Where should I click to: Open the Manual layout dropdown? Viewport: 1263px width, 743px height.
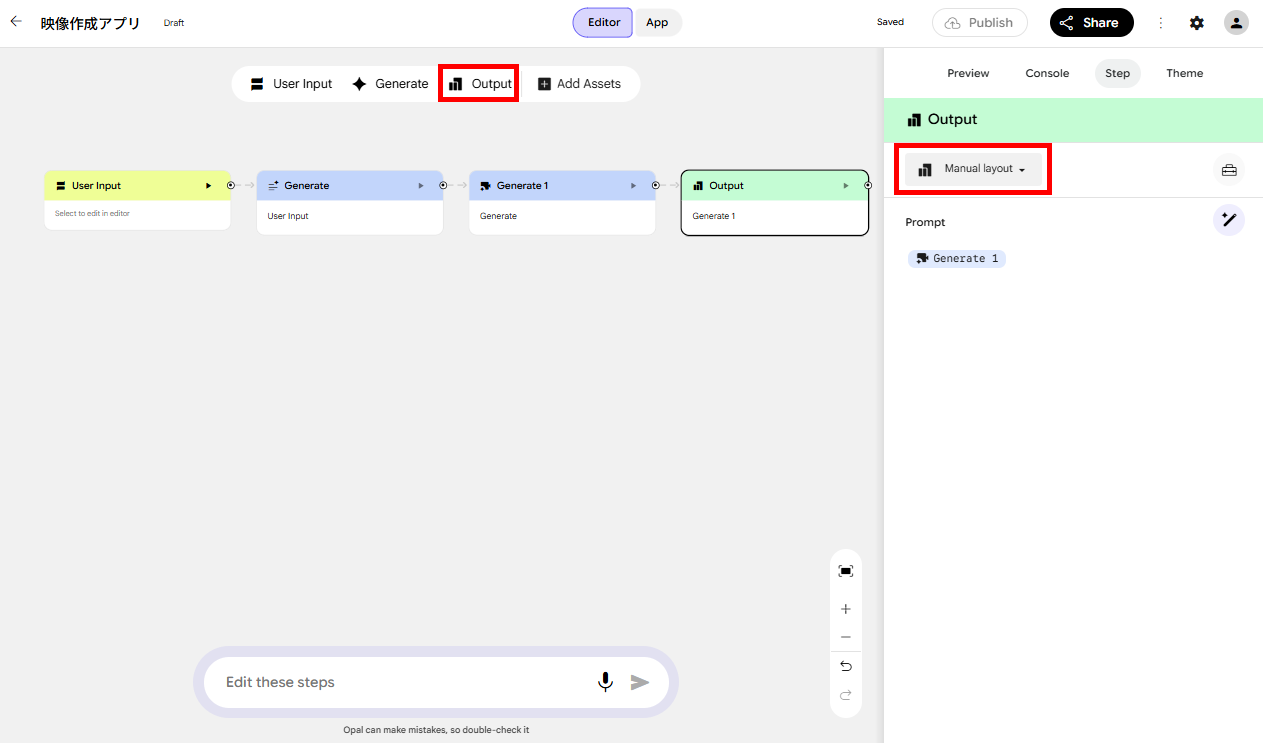(x=973, y=169)
